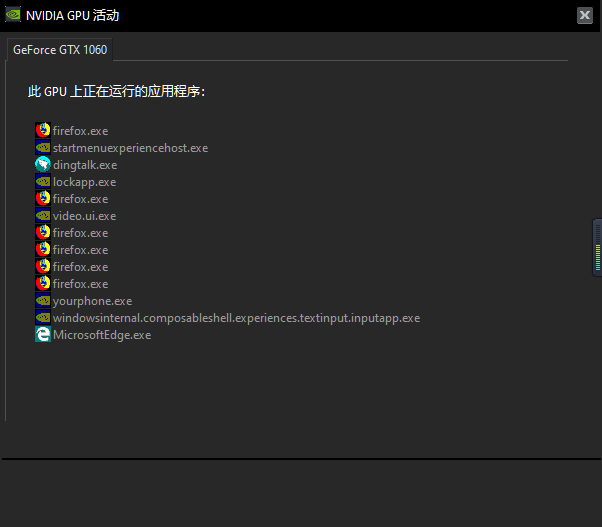The width and height of the screenshot is (602, 527).
Task: Click the NVIDIA GPU 活动 window title
Action: pyautogui.click(x=73, y=15)
